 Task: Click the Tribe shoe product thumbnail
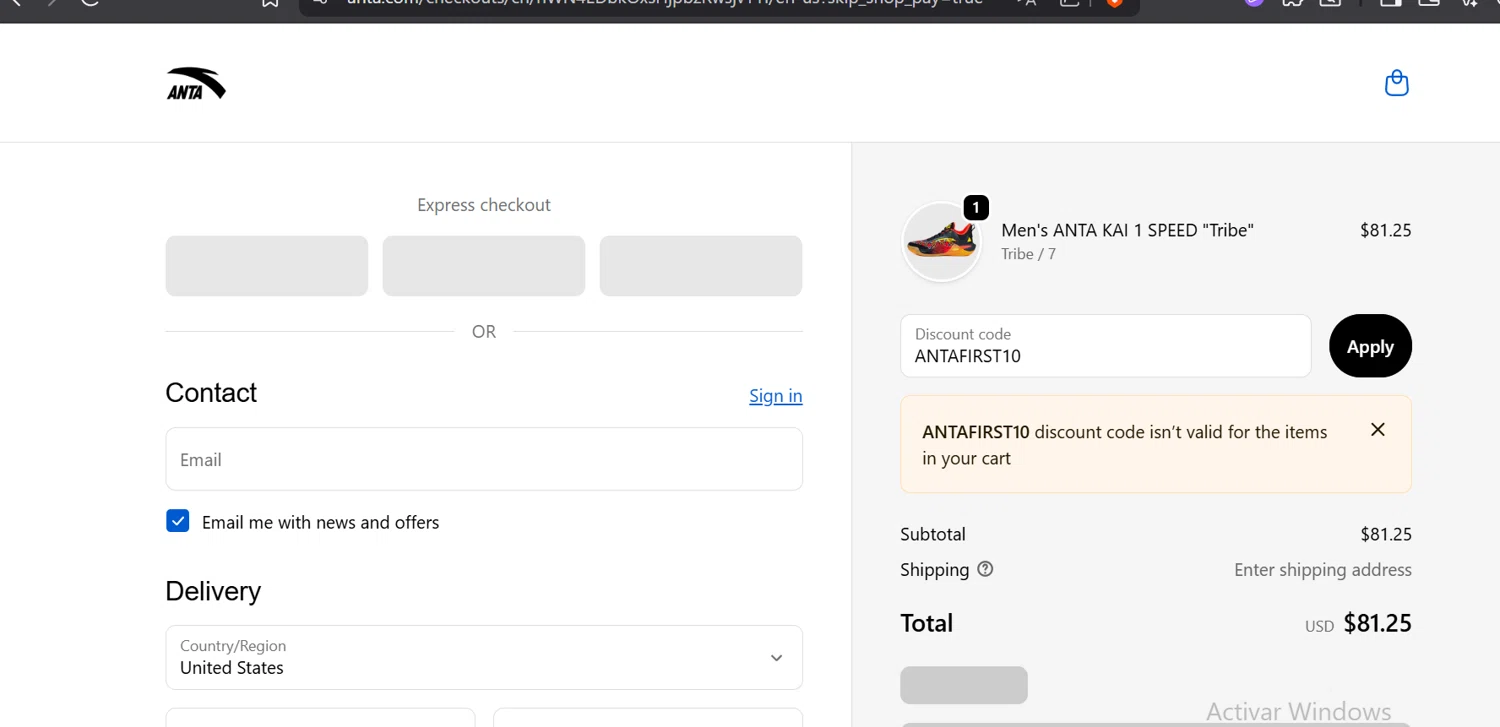[941, 242]
